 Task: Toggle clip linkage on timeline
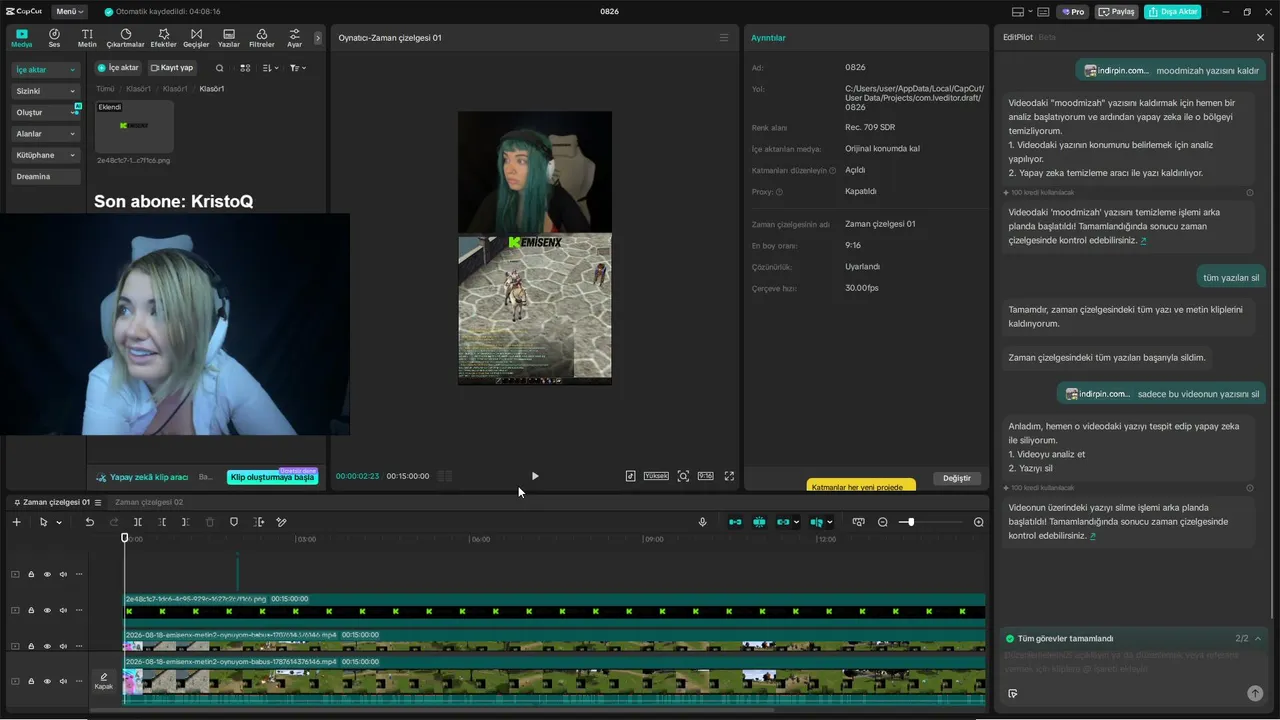tap(783, 522)
